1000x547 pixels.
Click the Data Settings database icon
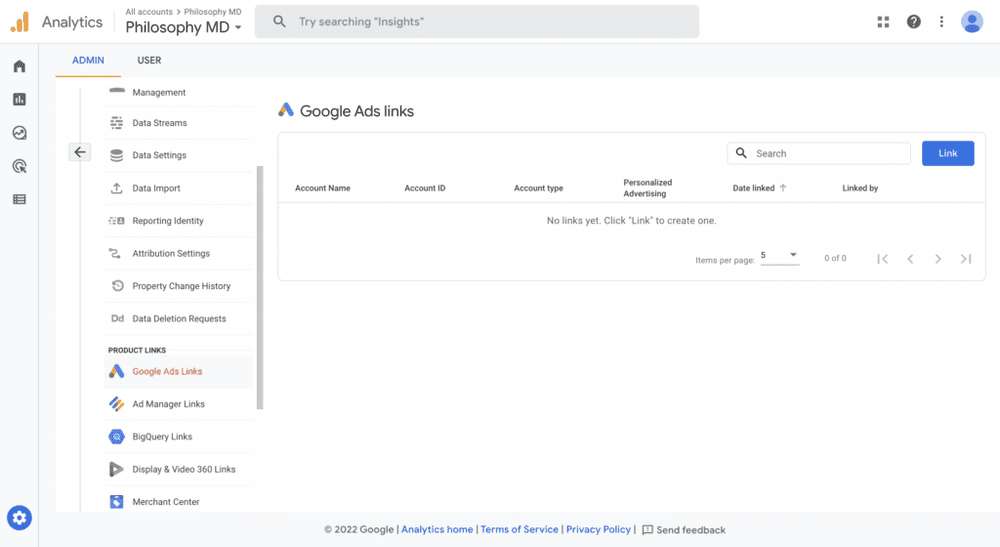click(x=117, y=155)
